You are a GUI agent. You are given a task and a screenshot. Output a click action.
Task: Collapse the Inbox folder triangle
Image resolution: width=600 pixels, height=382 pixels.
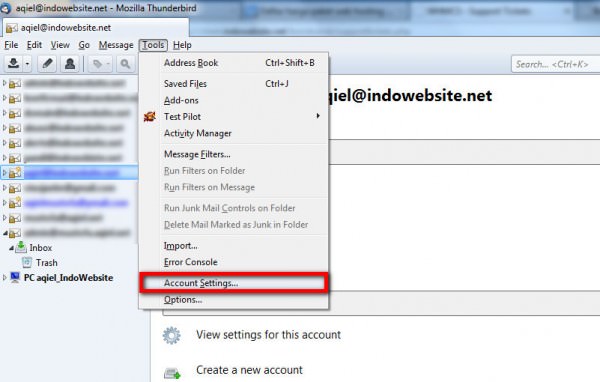point(11,248)
